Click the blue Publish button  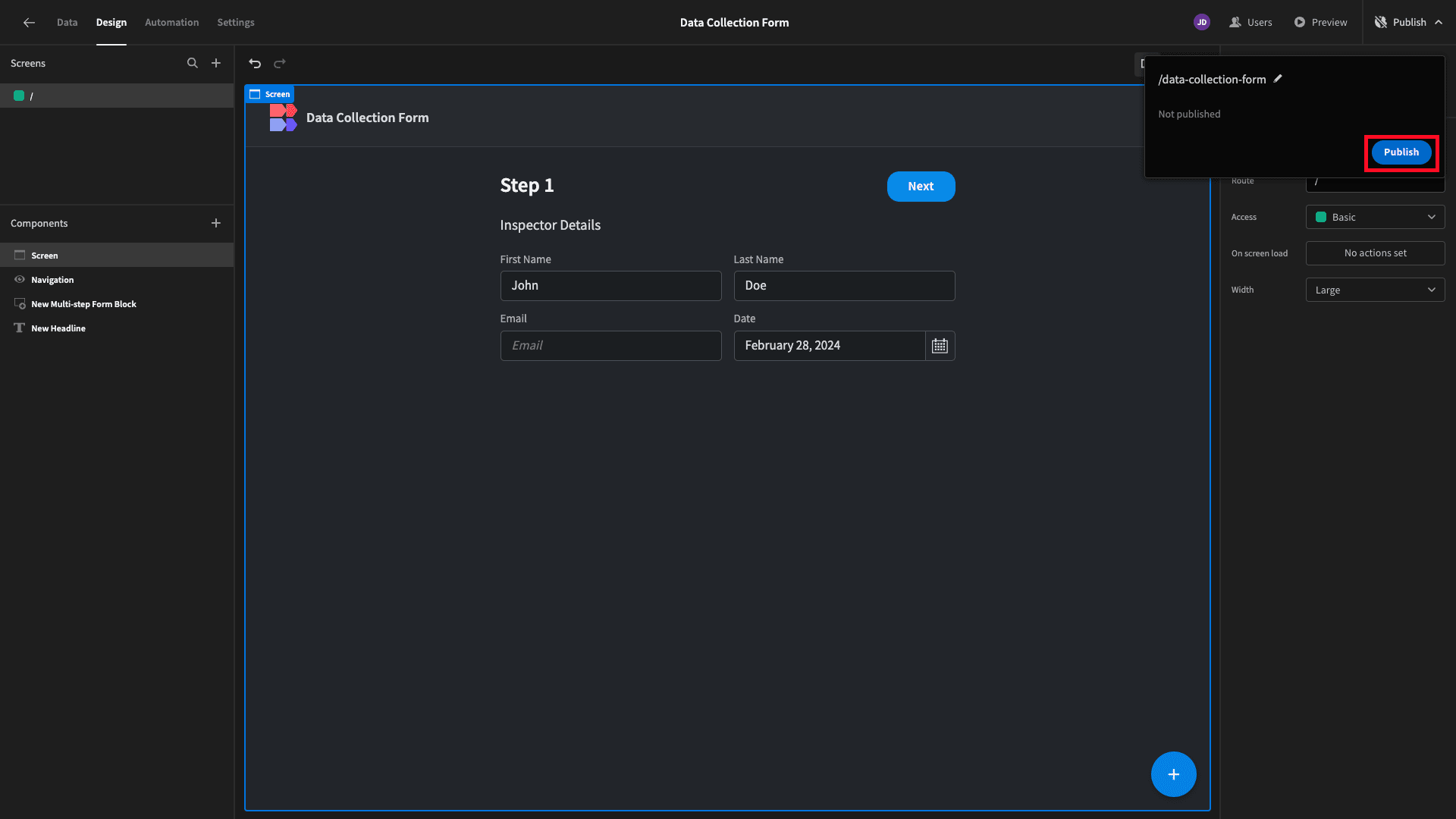[1401, 152]
